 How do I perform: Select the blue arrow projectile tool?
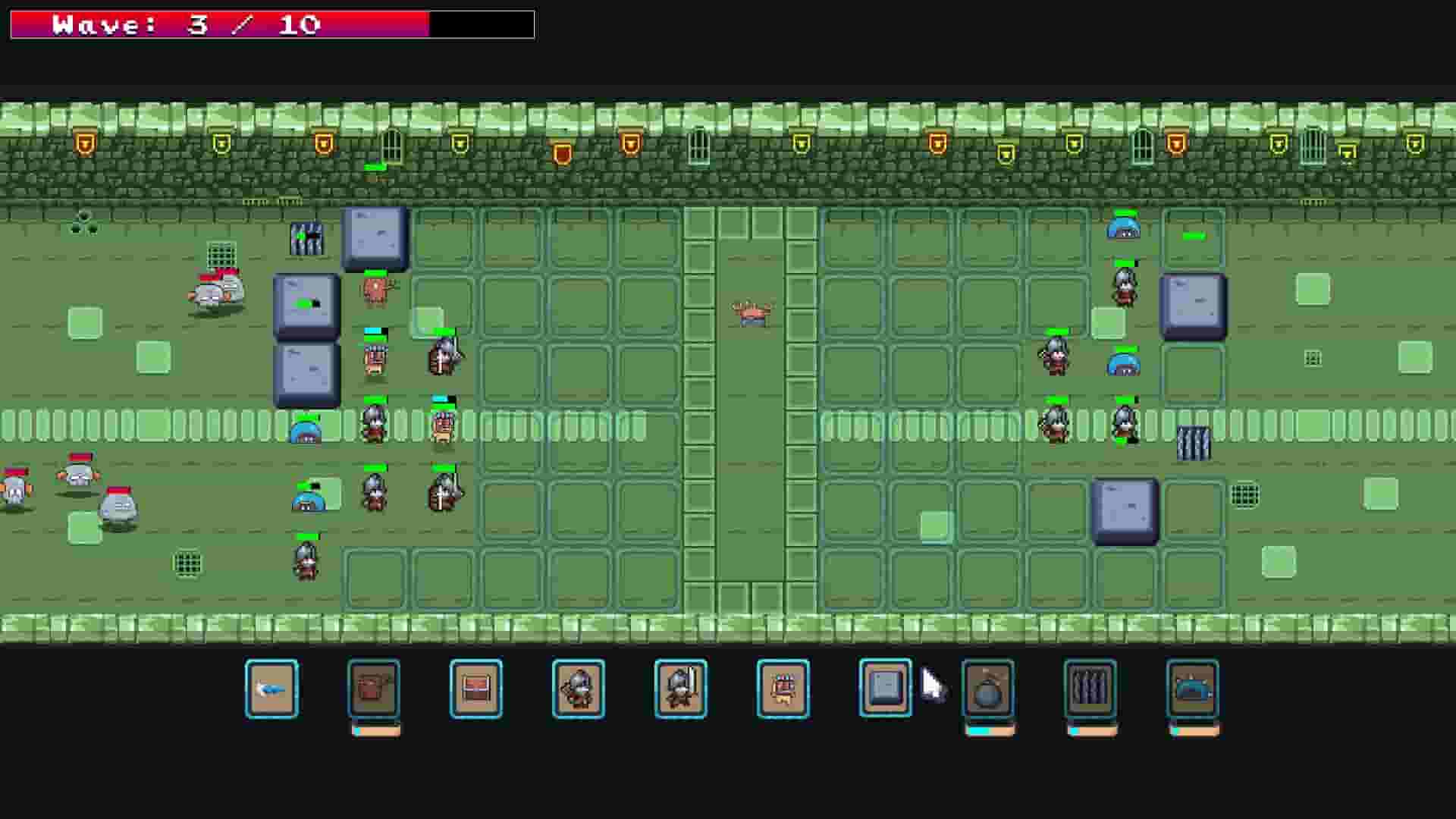point(271,688)
